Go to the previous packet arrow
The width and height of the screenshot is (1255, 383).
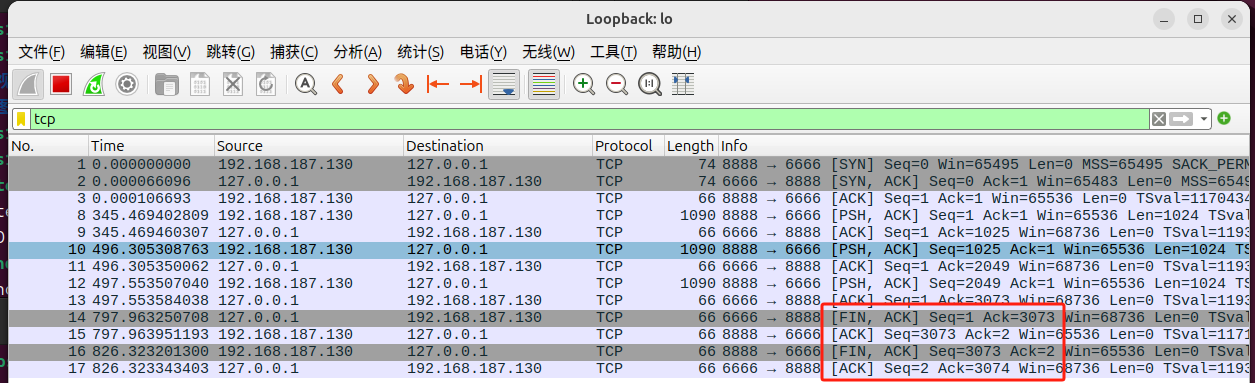(338, 84)
